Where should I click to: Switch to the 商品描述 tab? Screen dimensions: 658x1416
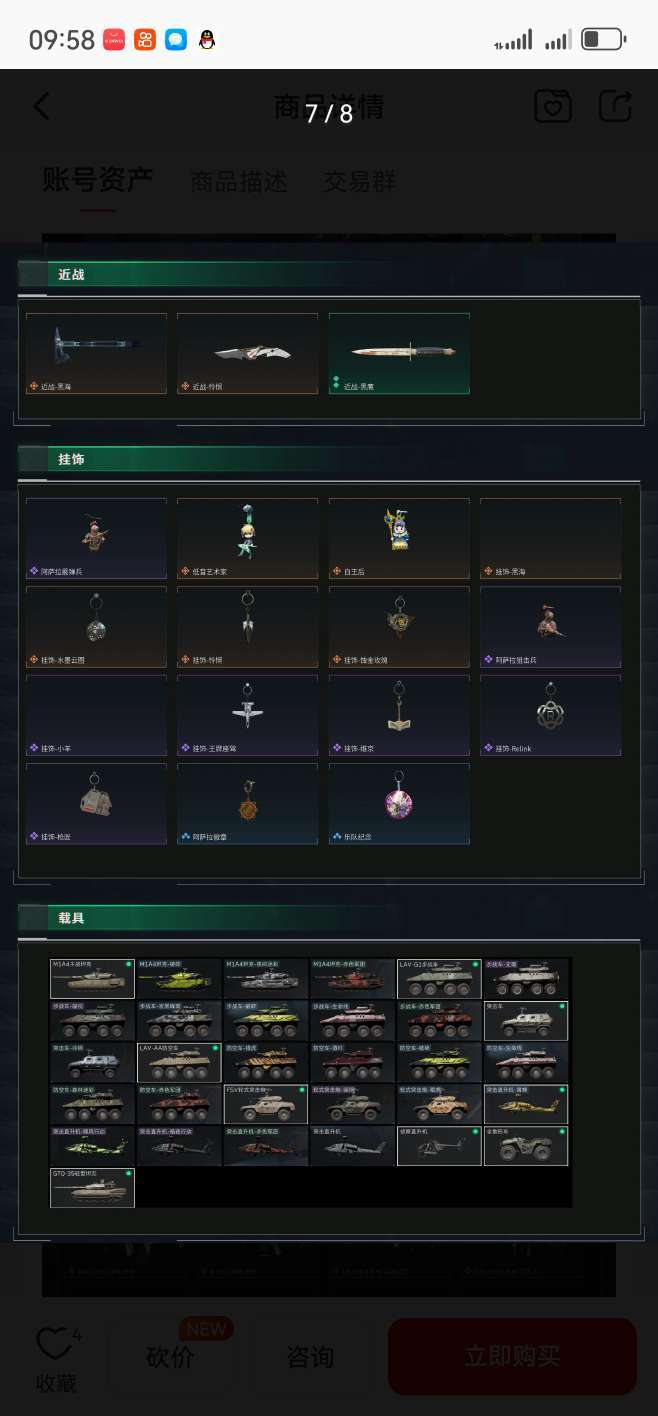[239, 182]
